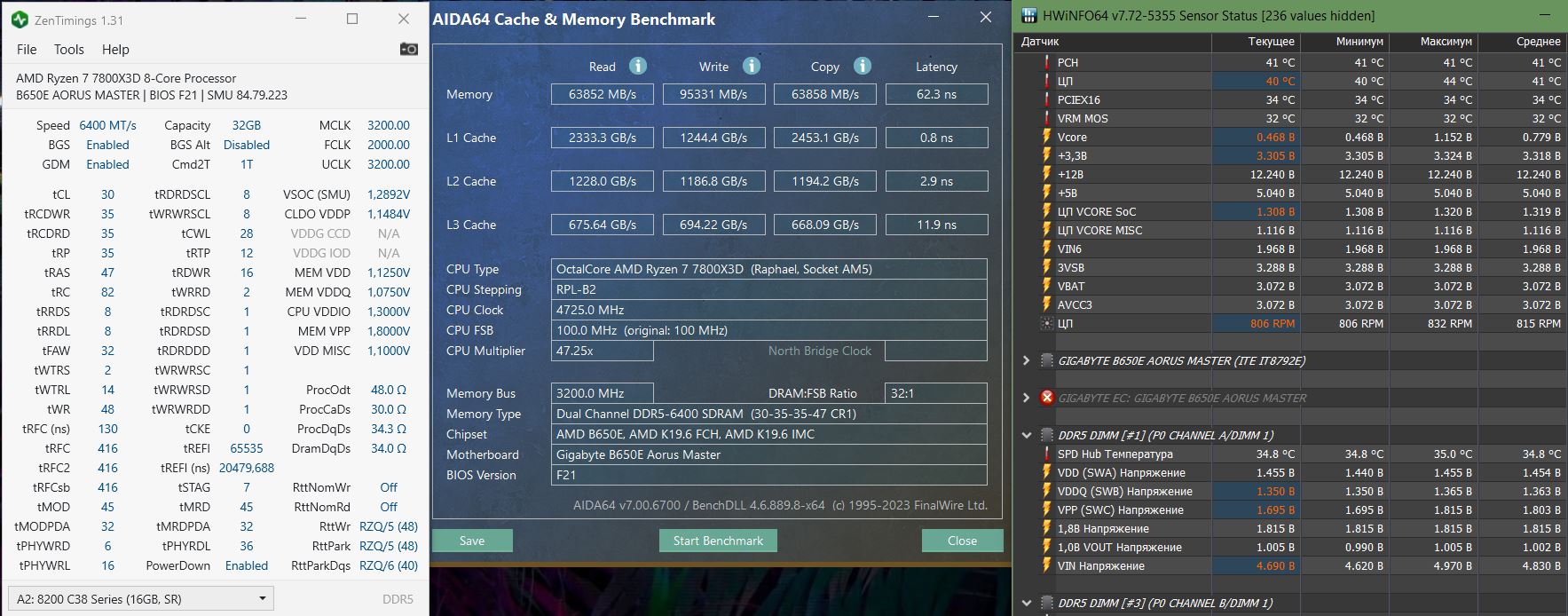This screenshot has width=1568, height=616.
Task: Click the VDD (SWA) Напряжение row
Action: [1290, 472]
